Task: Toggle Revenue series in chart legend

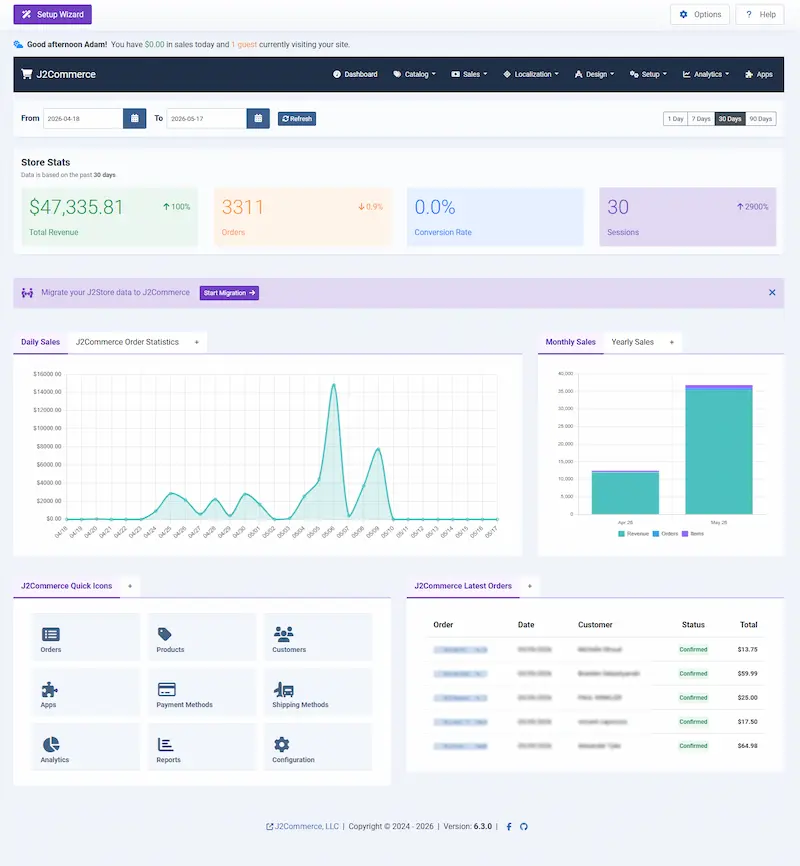Action: [634, 534]
